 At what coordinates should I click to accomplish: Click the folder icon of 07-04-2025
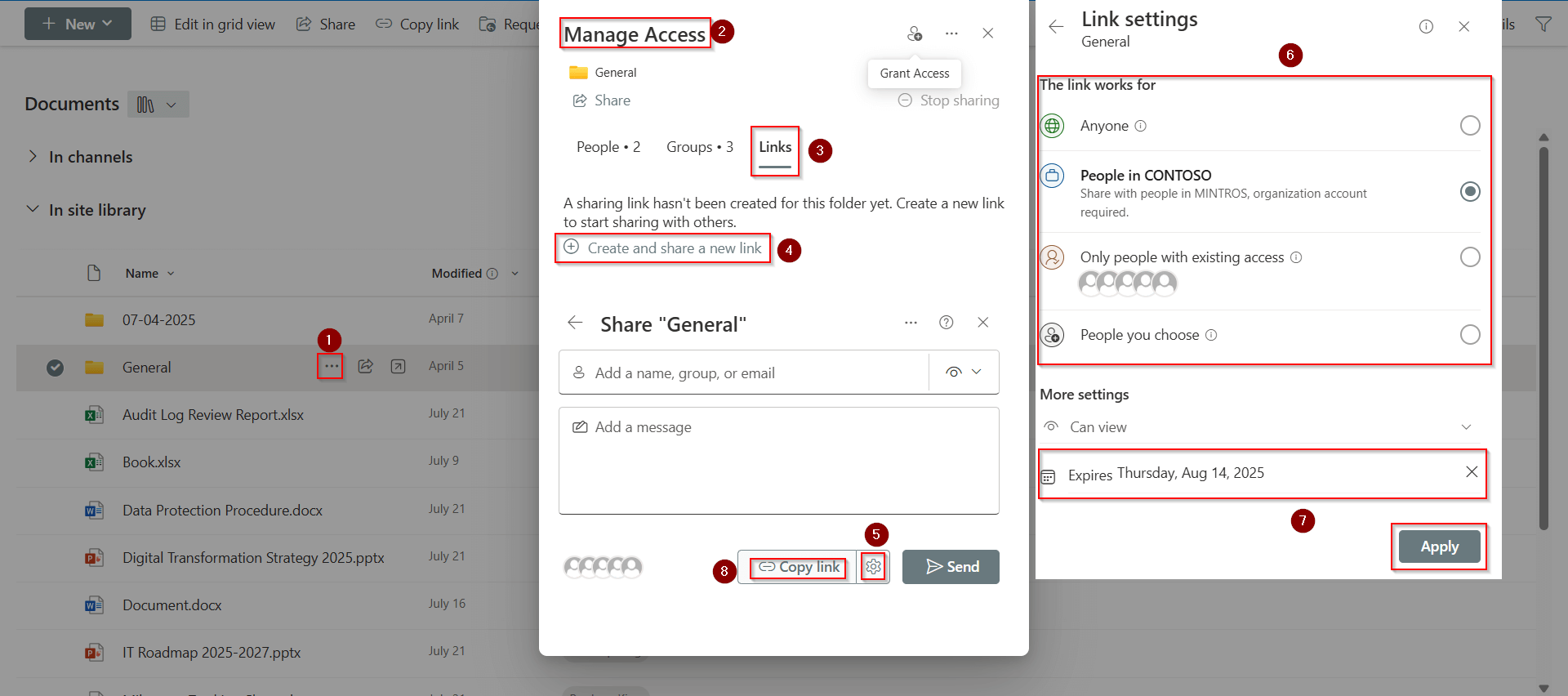pos(95,319)
